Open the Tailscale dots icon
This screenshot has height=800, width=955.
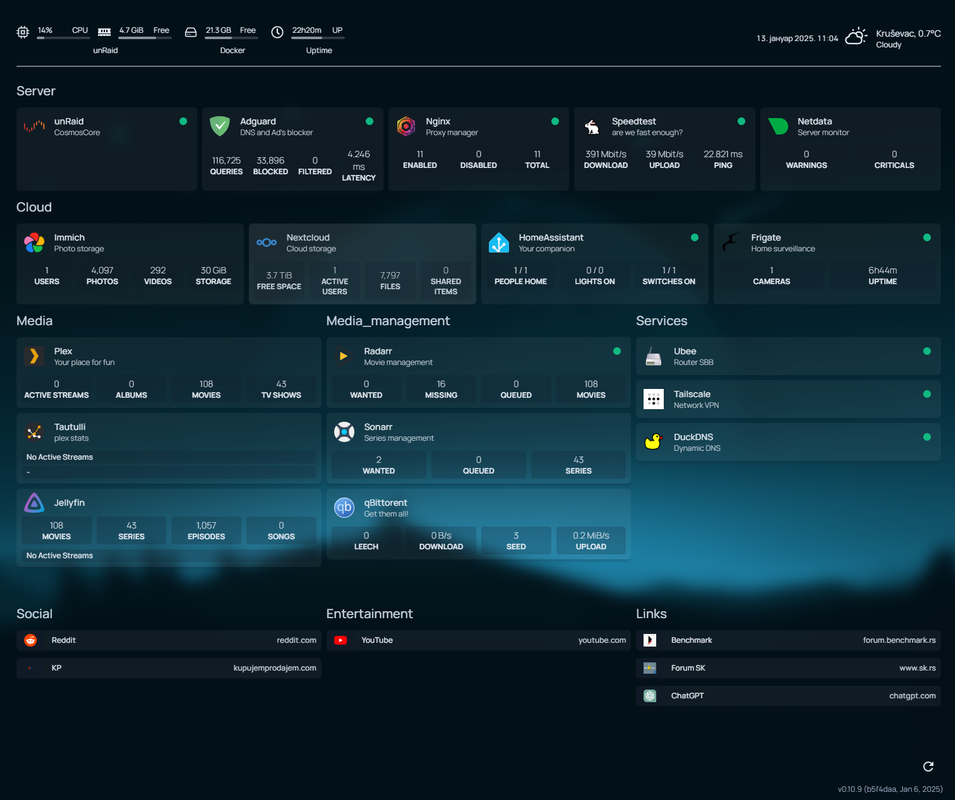point(654,399)
